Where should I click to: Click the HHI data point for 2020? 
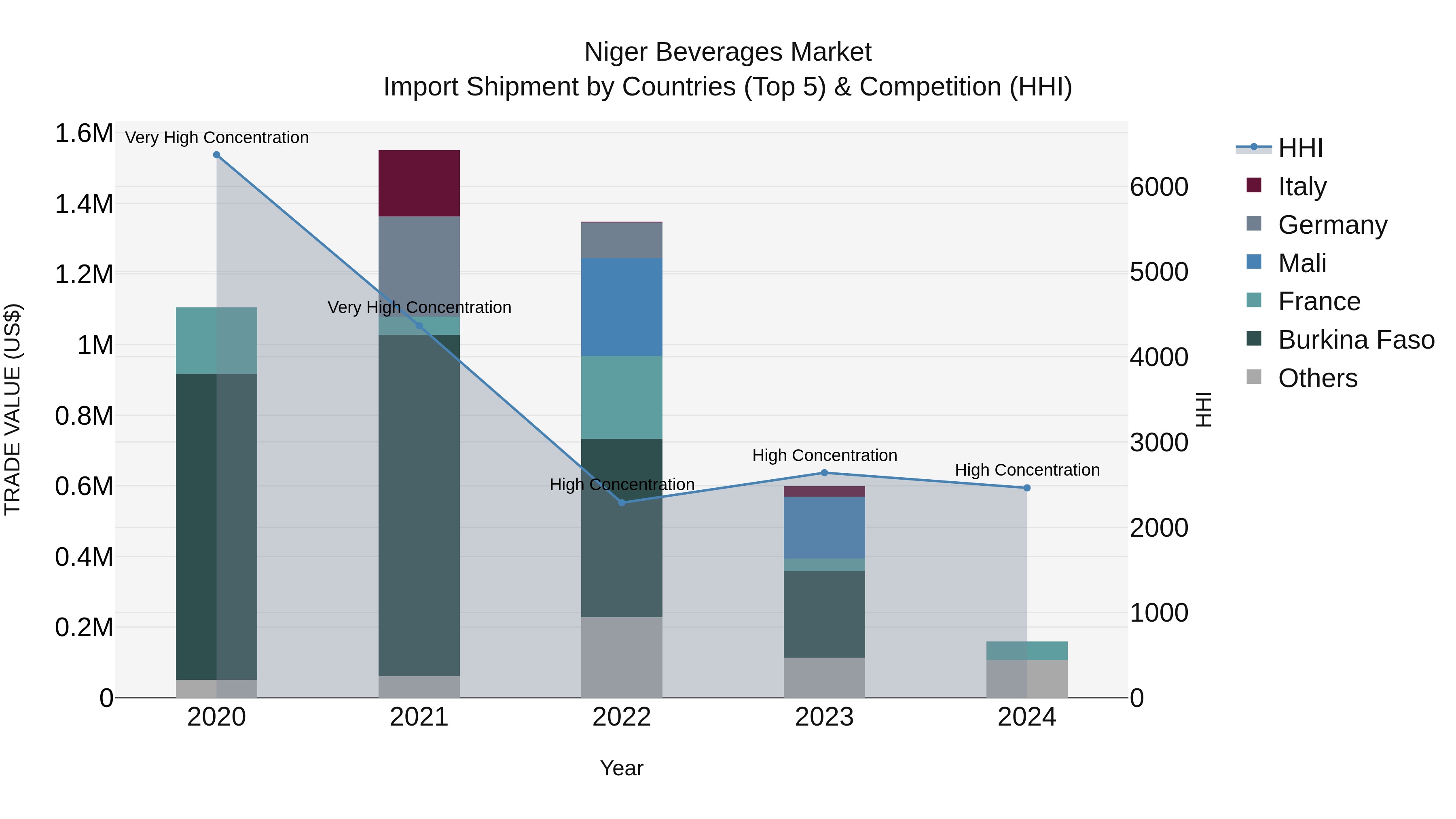pos(216,155)
